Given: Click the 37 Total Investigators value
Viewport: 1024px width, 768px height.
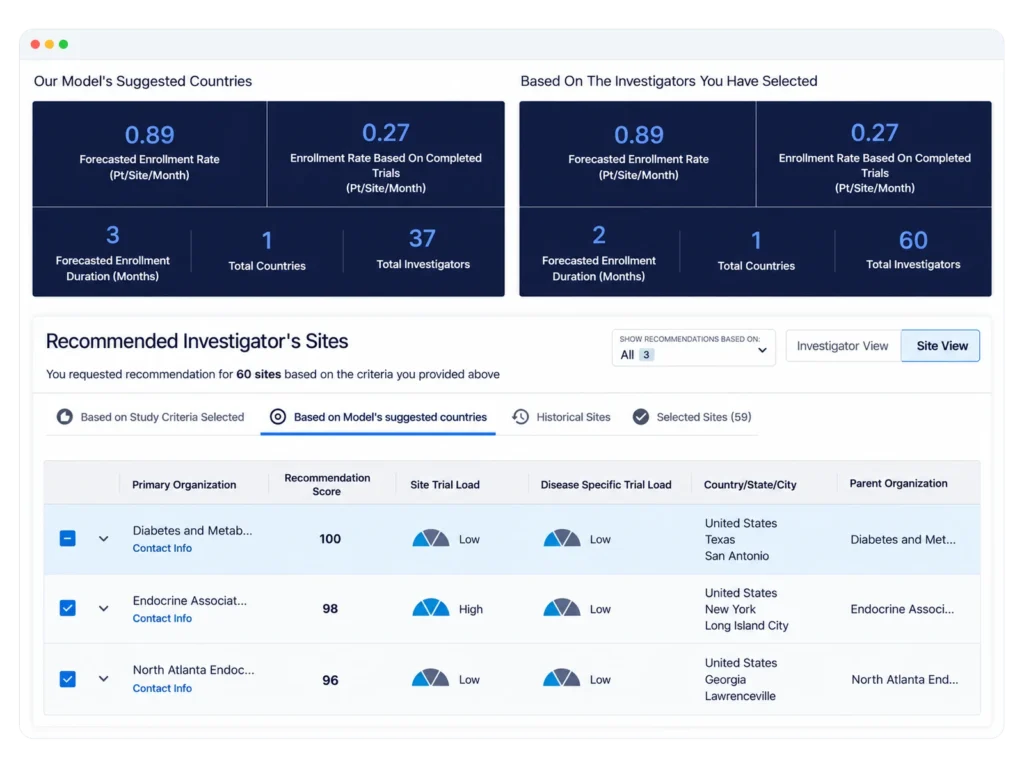Looking at the screenshot, I should click(x=423, y=238).
